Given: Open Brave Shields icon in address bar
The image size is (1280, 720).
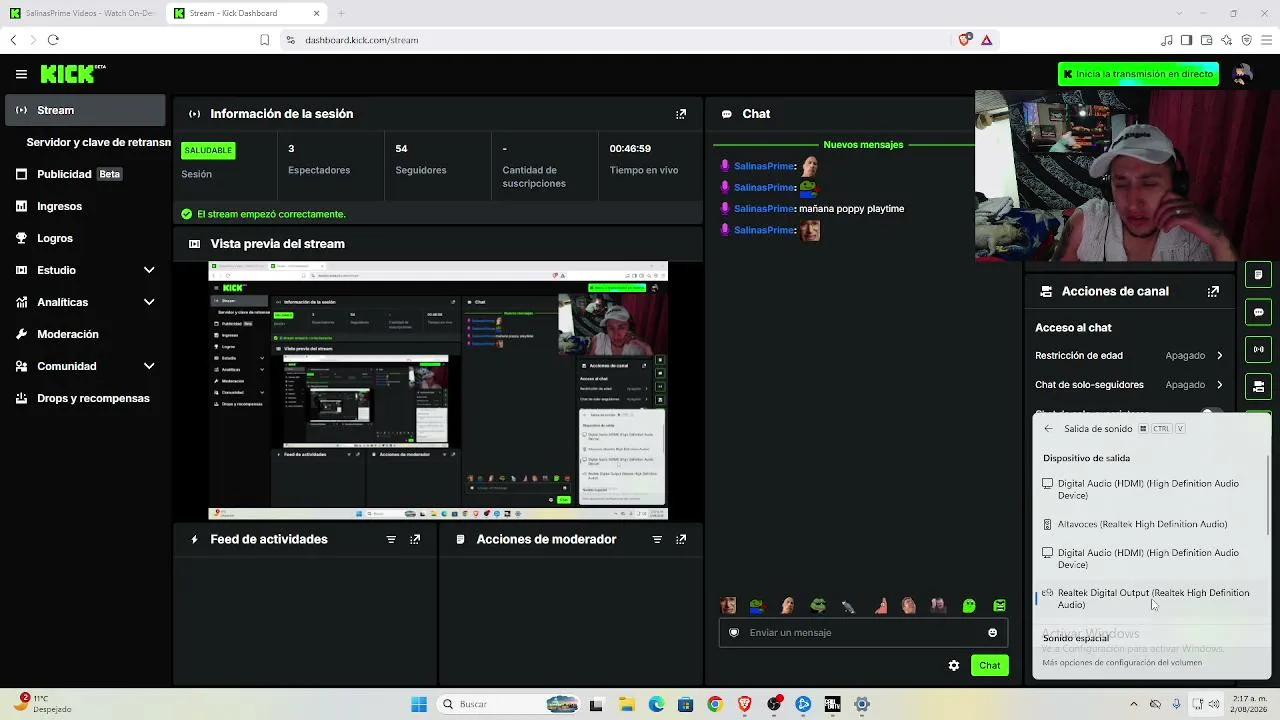Looking at the screenshot, I should click(964, 40).
